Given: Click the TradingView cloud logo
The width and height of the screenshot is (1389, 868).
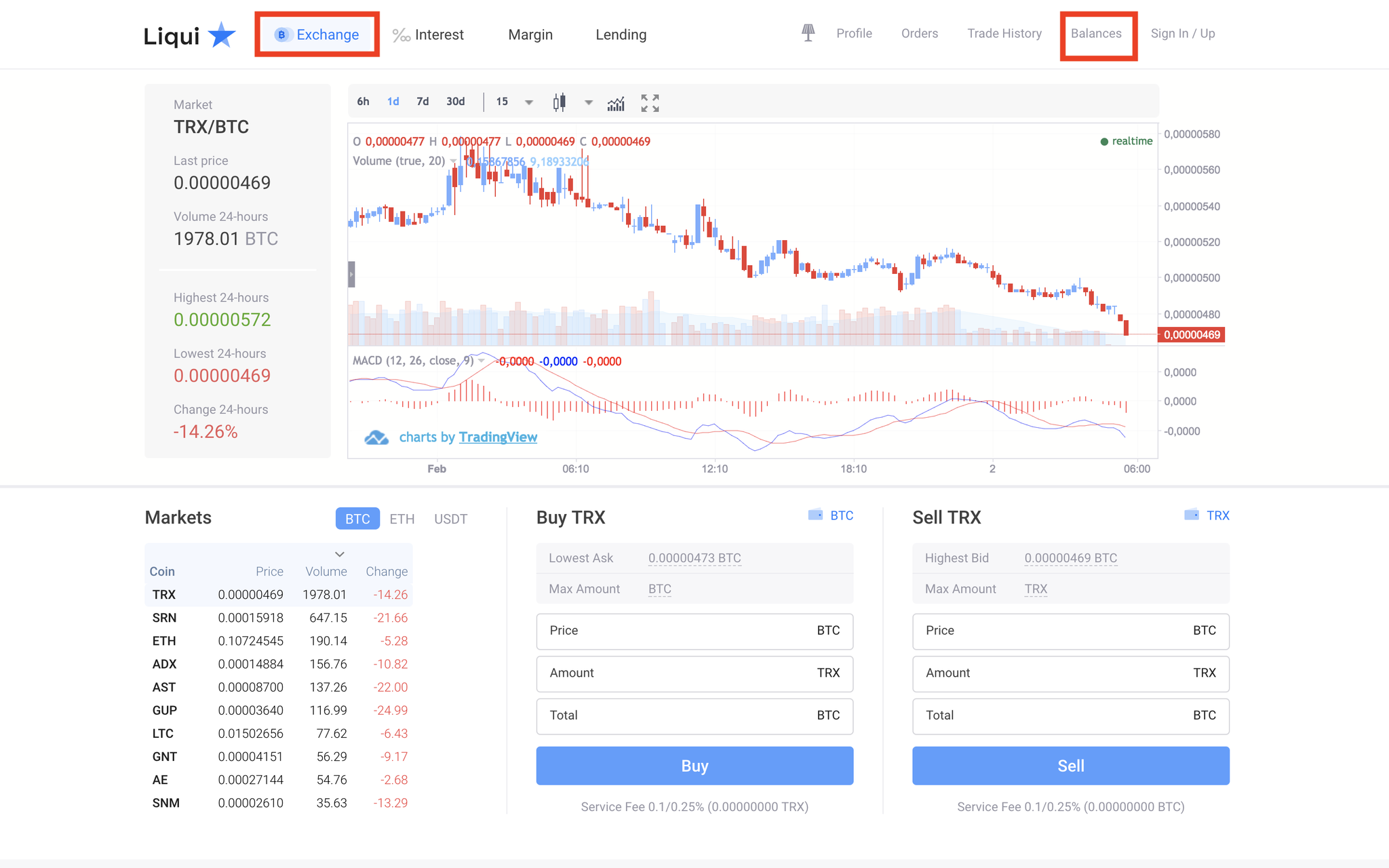Looking at the screenshot, I should (376, 437).
